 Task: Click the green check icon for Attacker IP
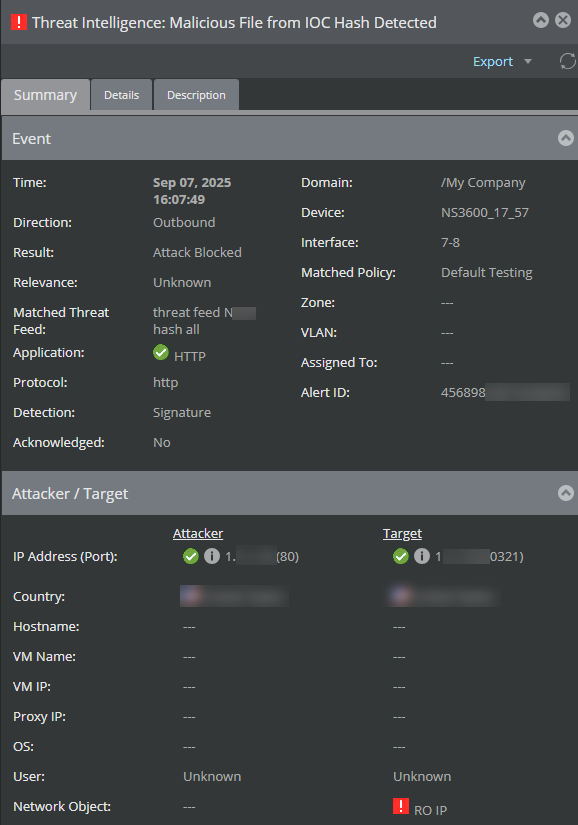191,556
